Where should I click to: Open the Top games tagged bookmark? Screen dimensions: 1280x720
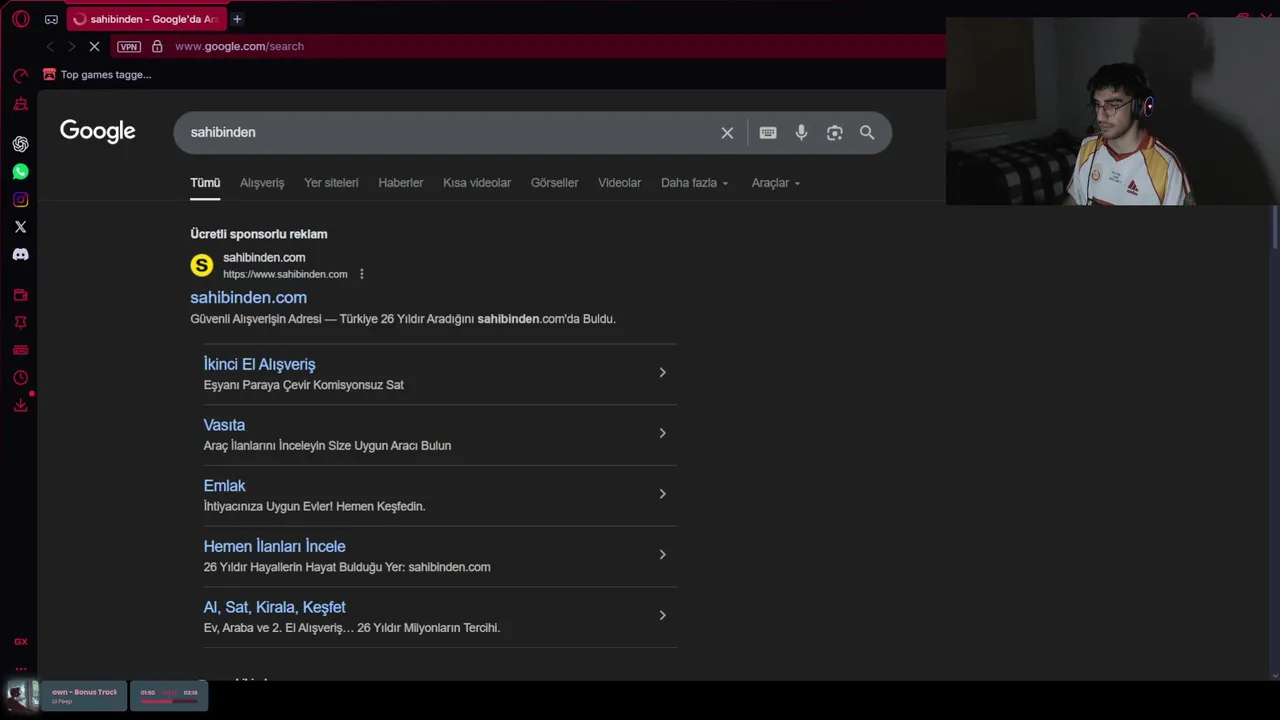tap(97, 74)
